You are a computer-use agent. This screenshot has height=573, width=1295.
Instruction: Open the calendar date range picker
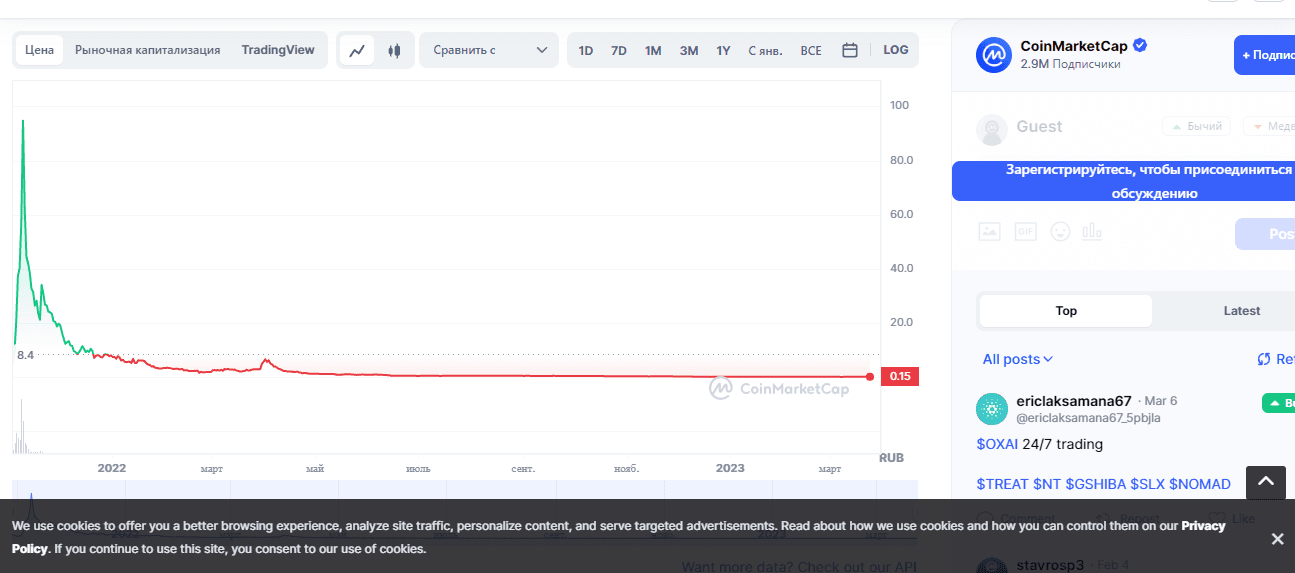[849, 50]
